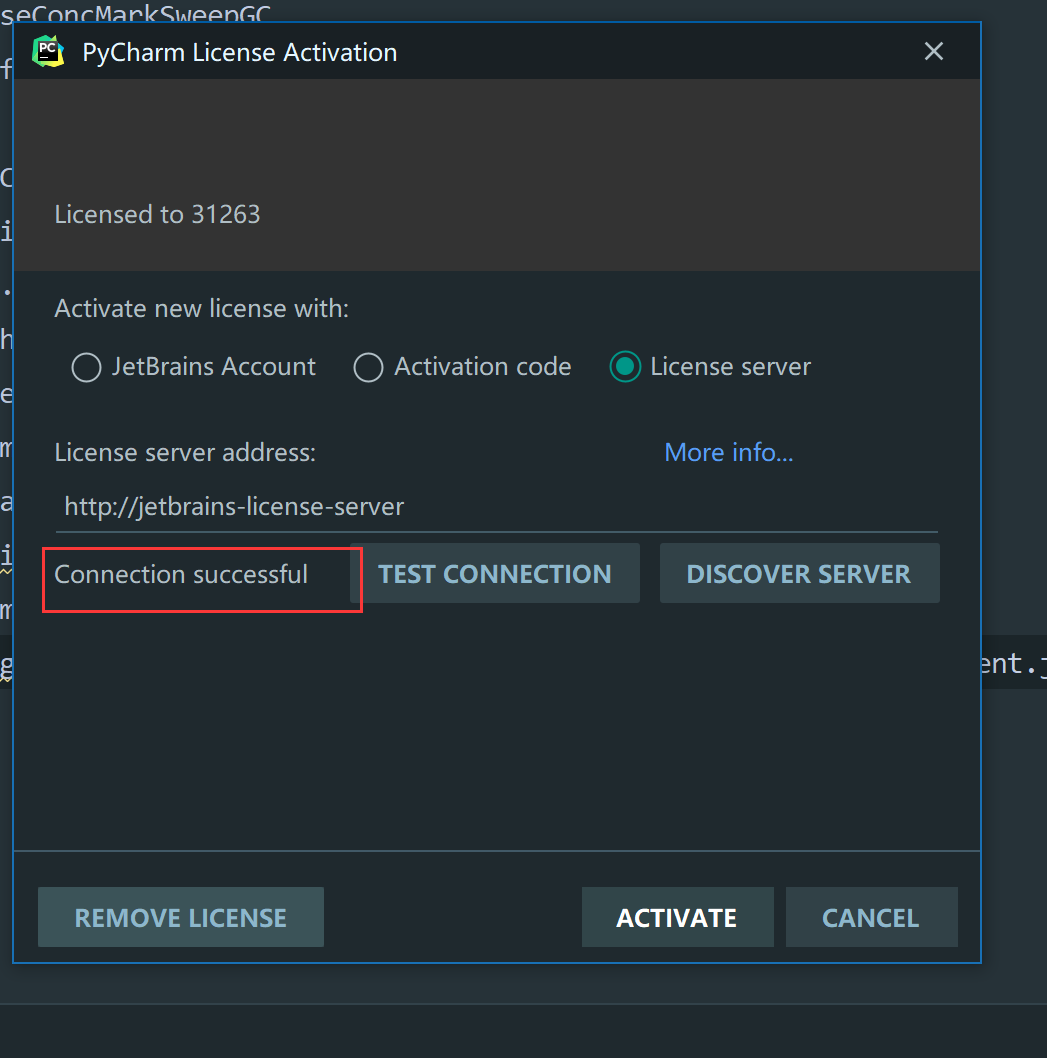Click the REMOVE LICENSE button
Screen dimensions: 1047x1058
181,917
